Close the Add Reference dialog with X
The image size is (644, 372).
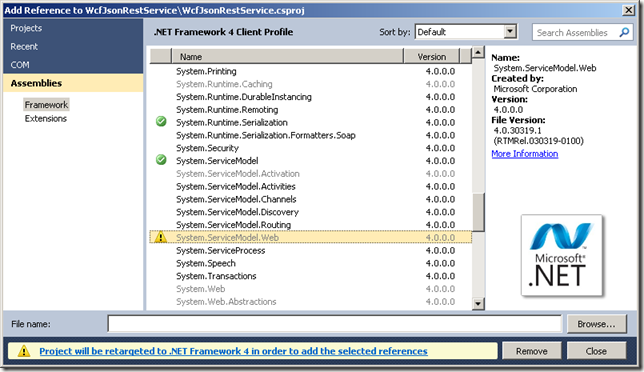628,10
